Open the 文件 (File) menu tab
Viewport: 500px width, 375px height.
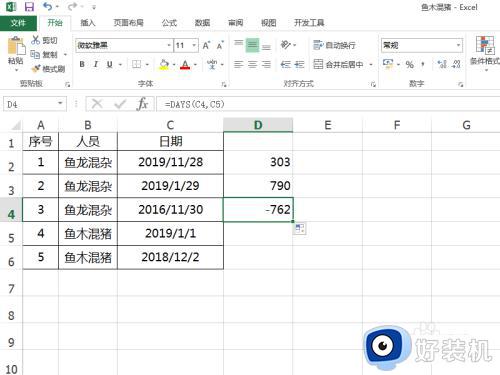pyautogui.click(x=18, y=23)
